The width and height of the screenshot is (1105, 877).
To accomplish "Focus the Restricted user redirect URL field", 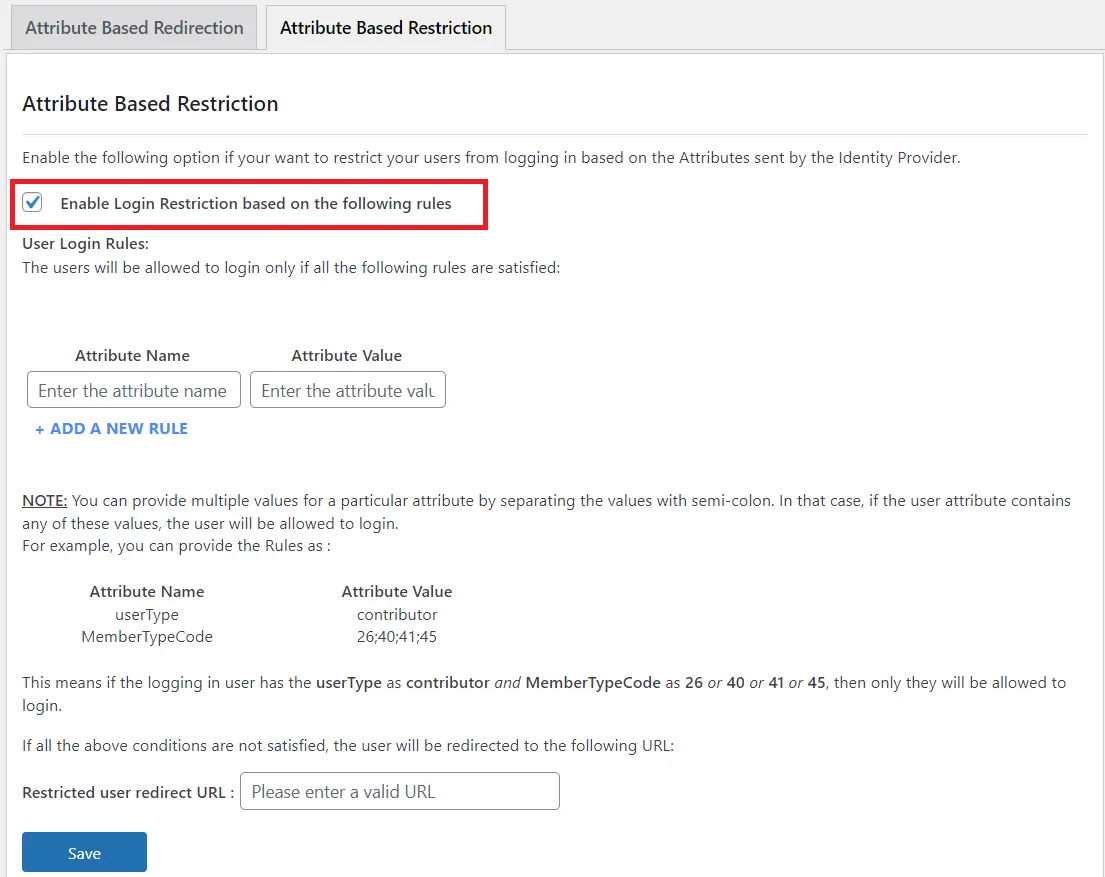I will click(400, 791).
